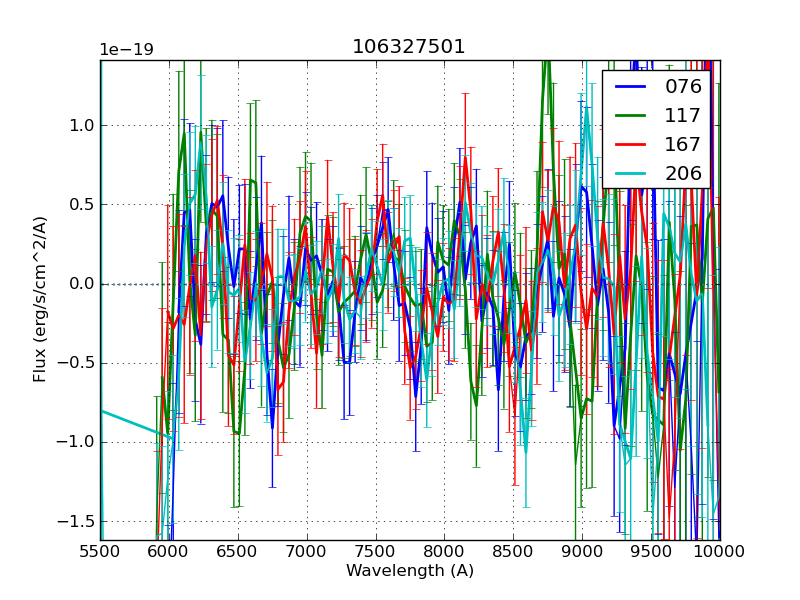Screen dimensions: 800x600
Task: Click the -1.5 y-axis tick label
Action: click(74, 522)
